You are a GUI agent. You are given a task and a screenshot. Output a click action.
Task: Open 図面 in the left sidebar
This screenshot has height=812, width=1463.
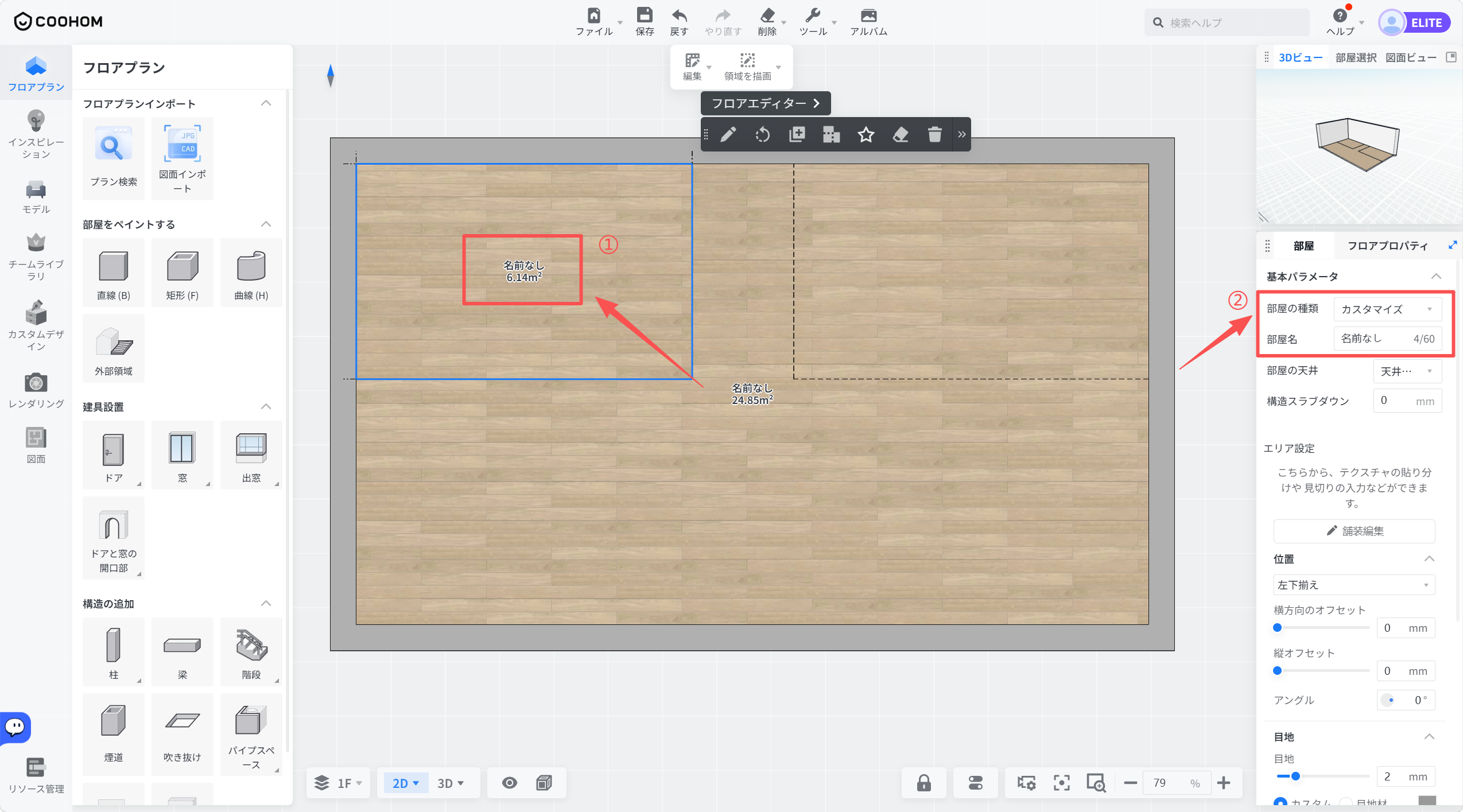click(x=36, y=446)
